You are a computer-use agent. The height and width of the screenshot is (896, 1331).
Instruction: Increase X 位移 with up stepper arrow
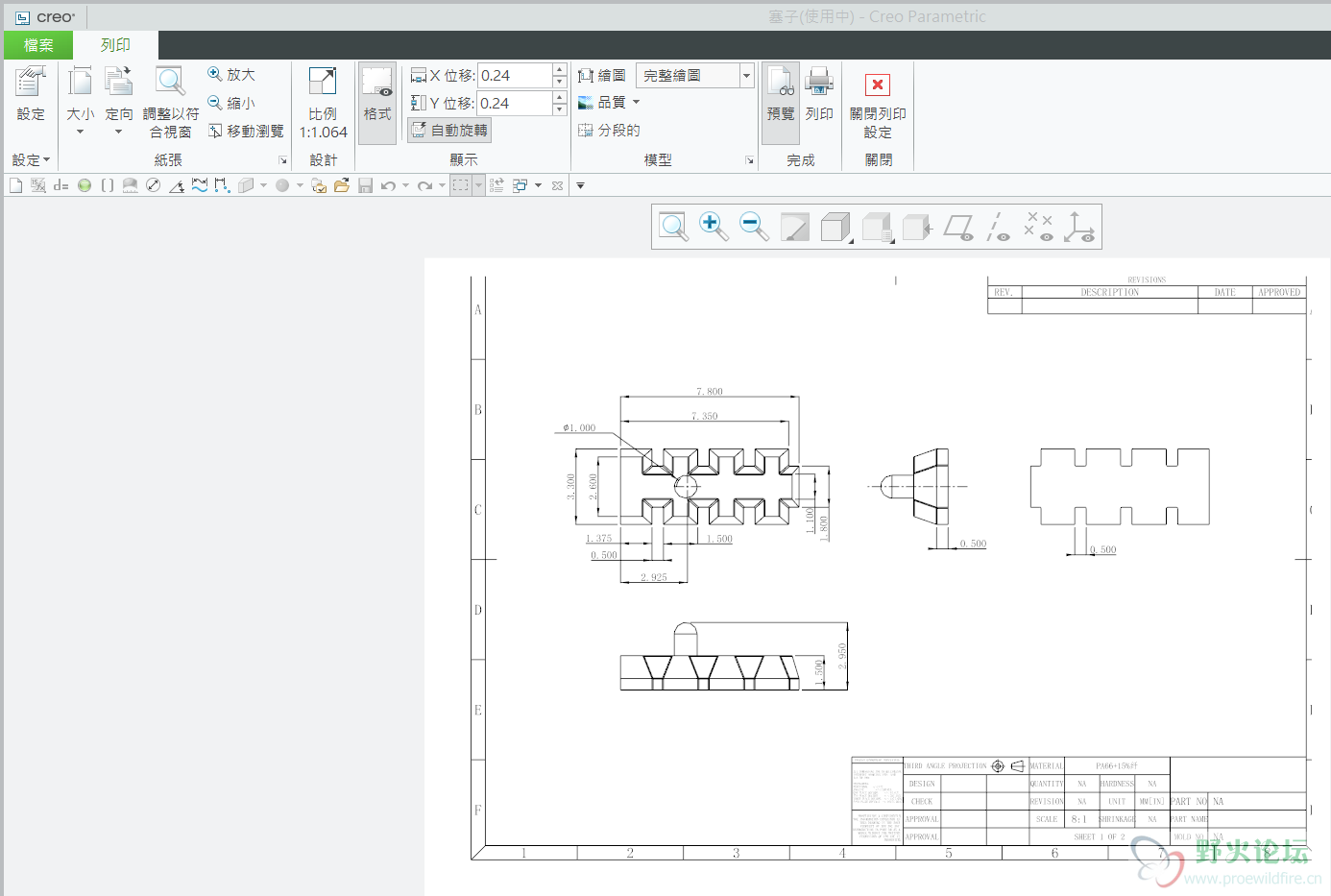[560, 69]
